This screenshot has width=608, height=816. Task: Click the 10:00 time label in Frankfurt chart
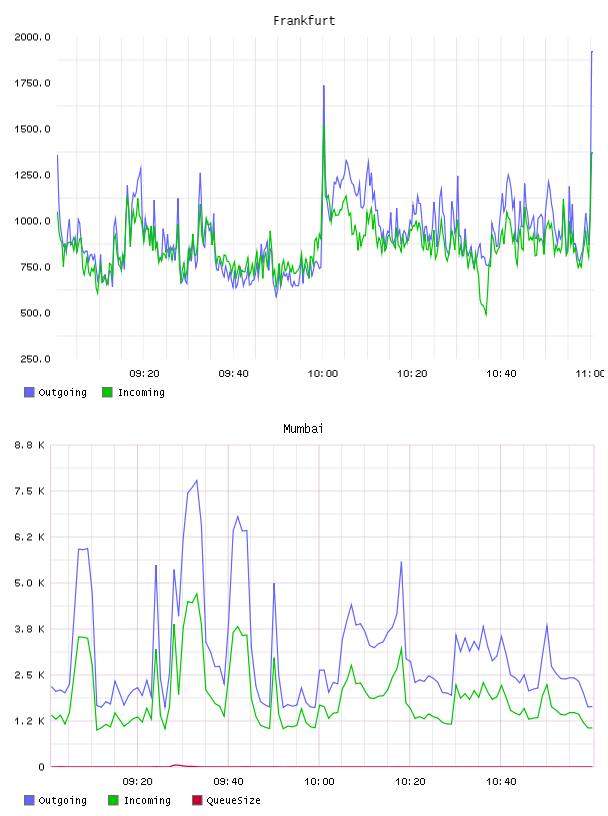click(x=323, y=374)
